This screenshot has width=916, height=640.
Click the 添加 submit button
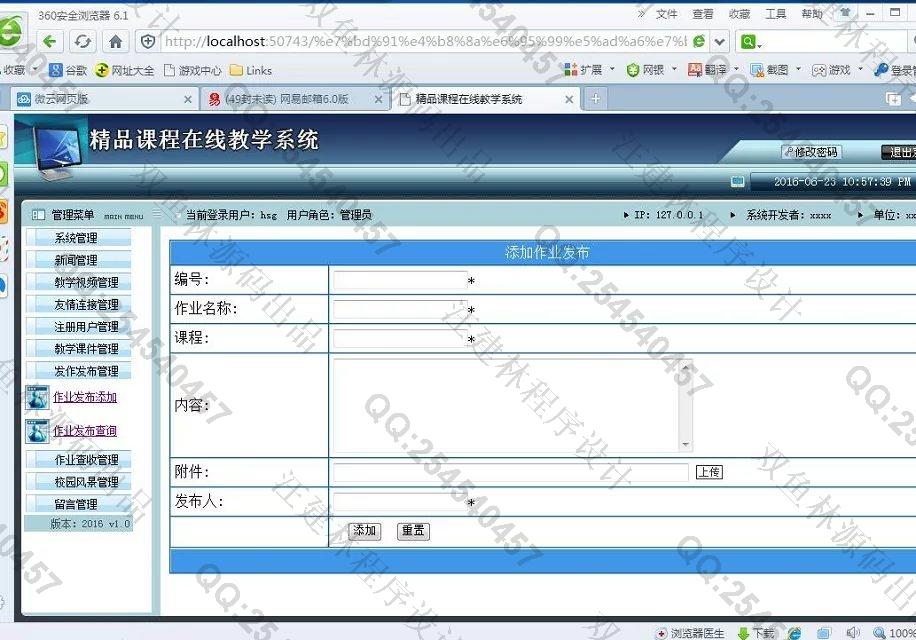point(365,531)
